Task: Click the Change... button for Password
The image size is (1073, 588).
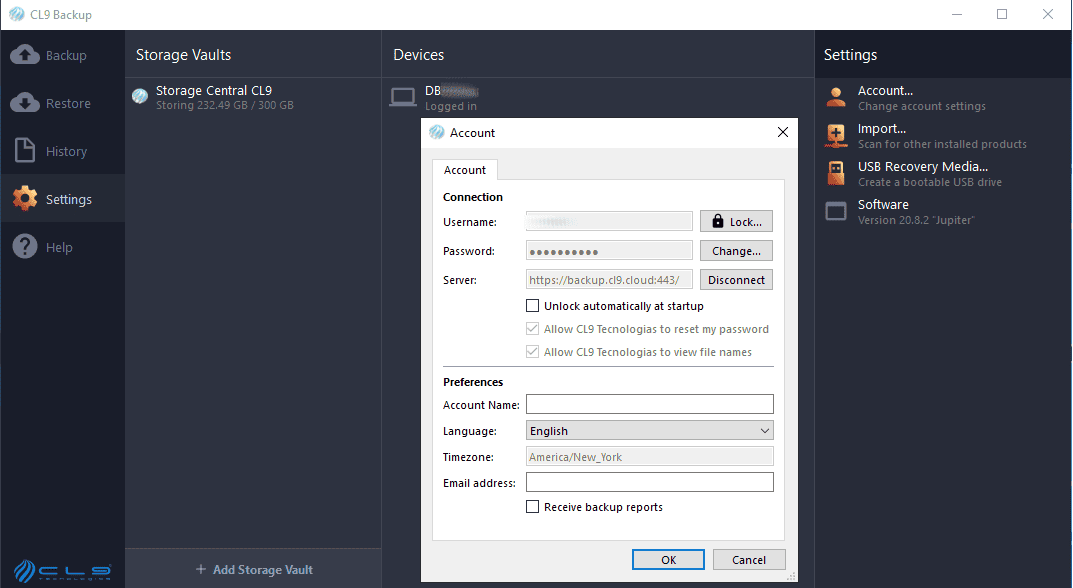Action: 736,250
